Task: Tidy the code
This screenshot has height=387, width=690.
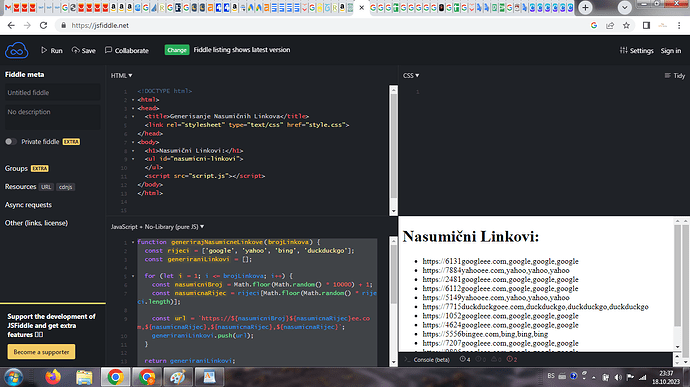Action: coord(675,76)
